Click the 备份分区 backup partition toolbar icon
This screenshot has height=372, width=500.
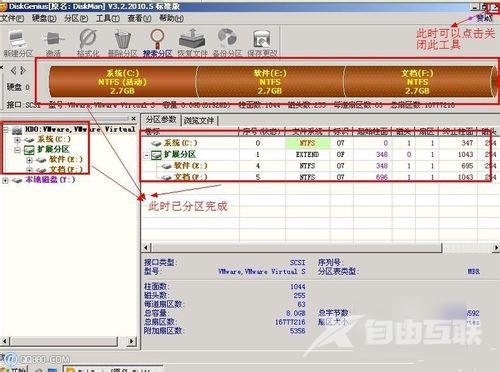(227, 43)
